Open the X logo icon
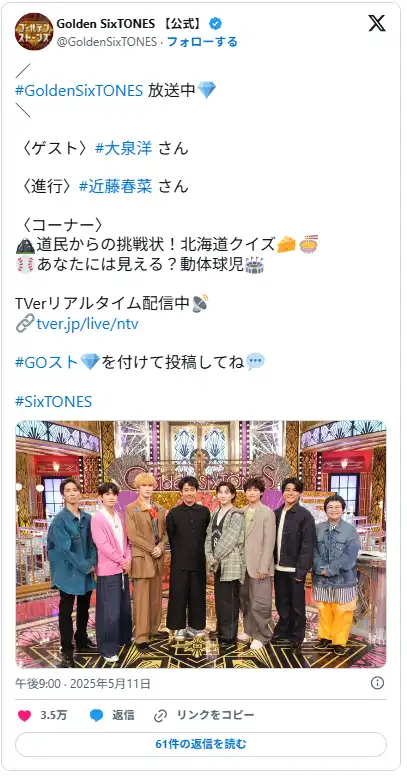 click(x=377, y=23)
